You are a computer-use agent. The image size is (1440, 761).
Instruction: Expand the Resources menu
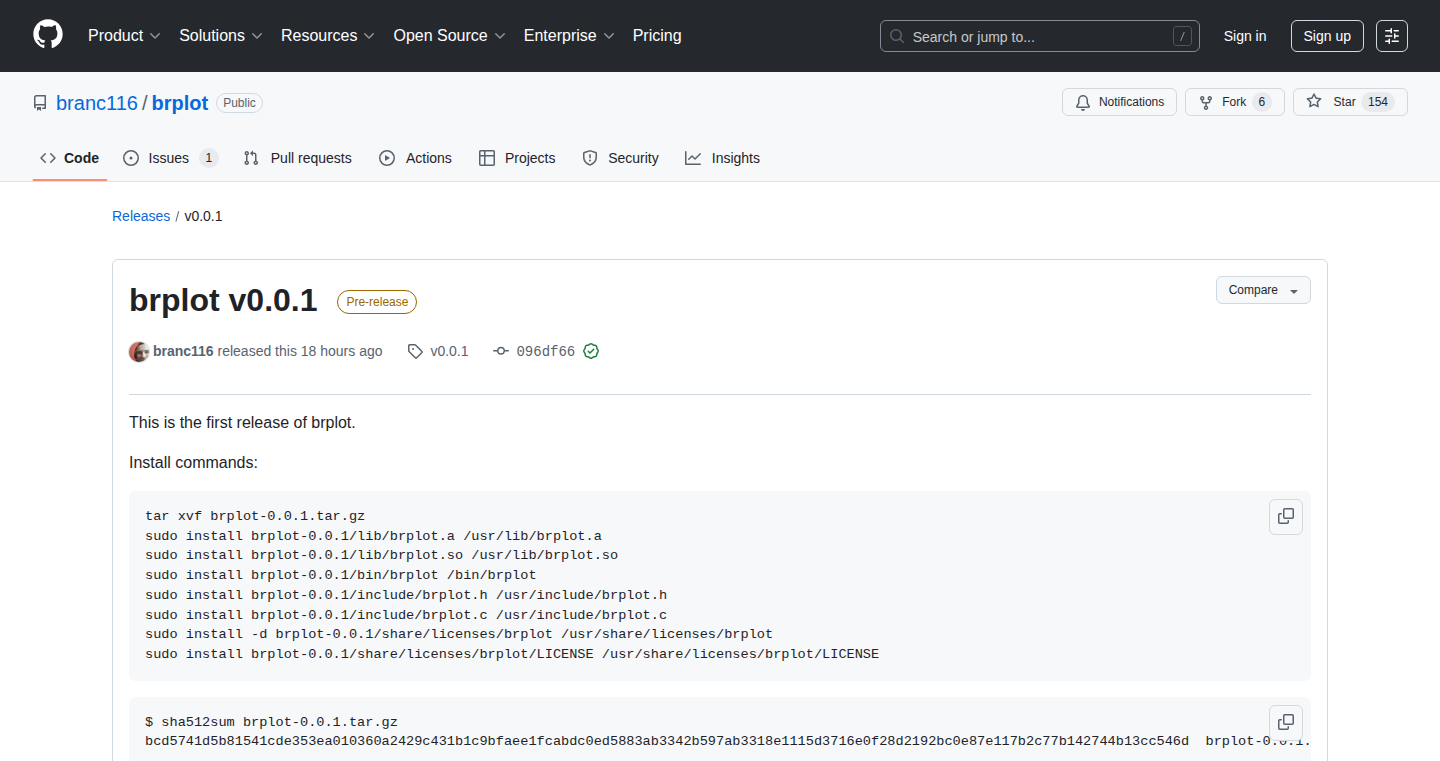pyautogui.click(x=328, y=35)
